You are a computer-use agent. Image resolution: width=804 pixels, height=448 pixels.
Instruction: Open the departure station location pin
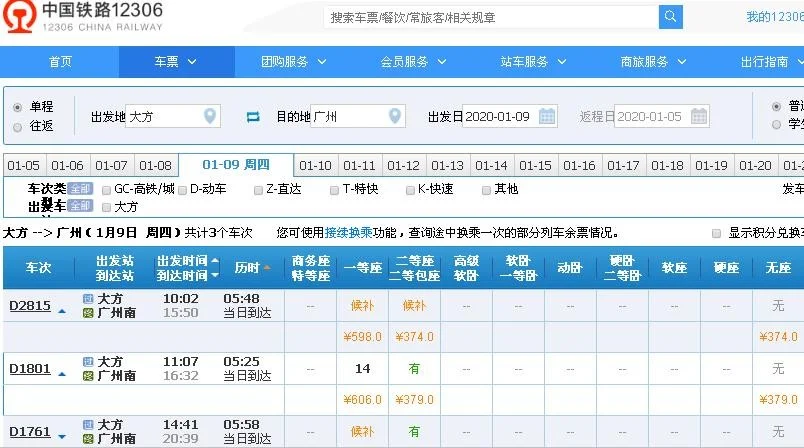pos(209,116)
